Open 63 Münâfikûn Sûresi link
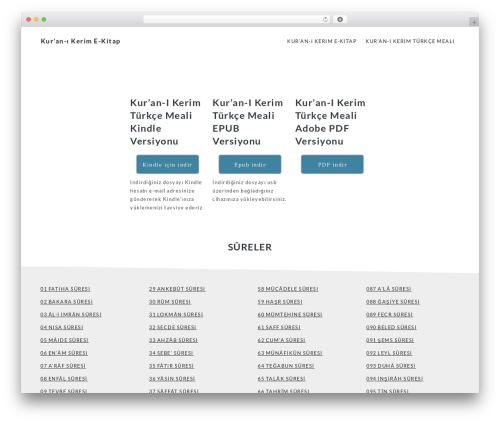 pos(290,353)
